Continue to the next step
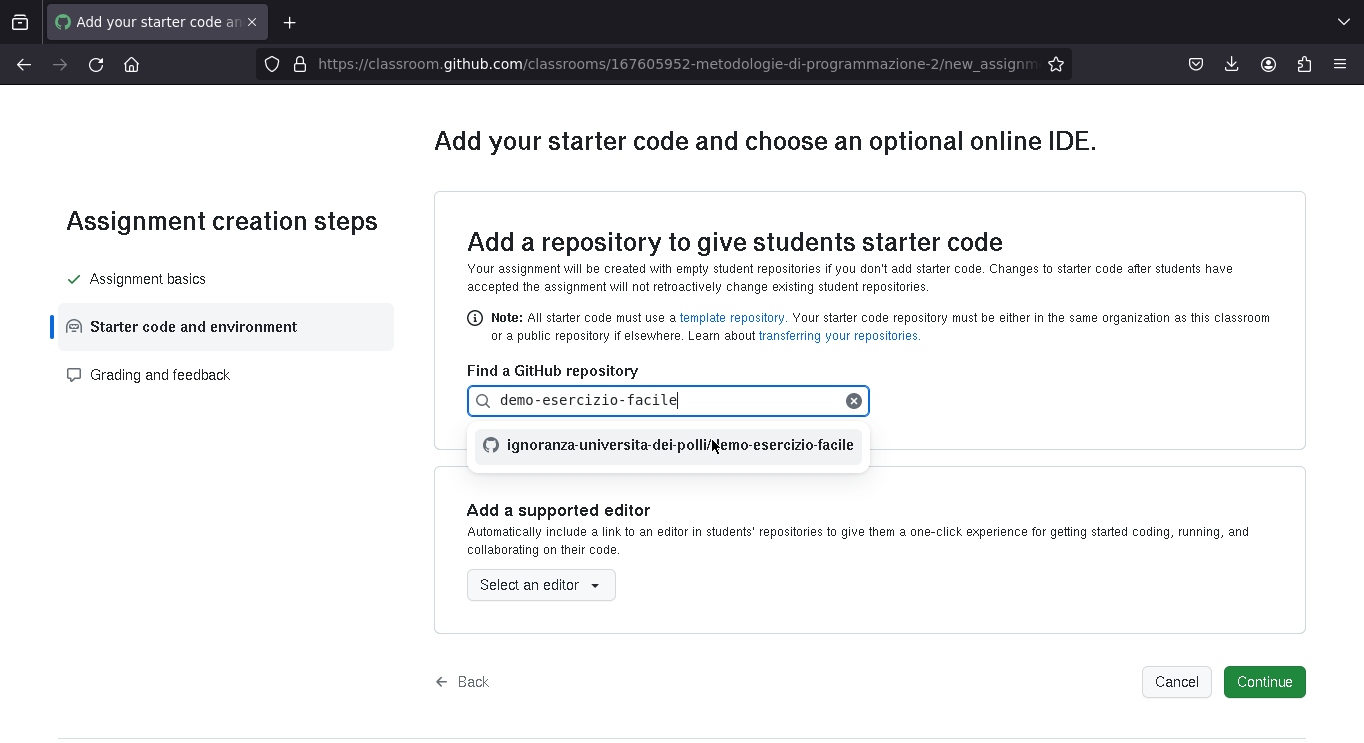 point(1265,682)
